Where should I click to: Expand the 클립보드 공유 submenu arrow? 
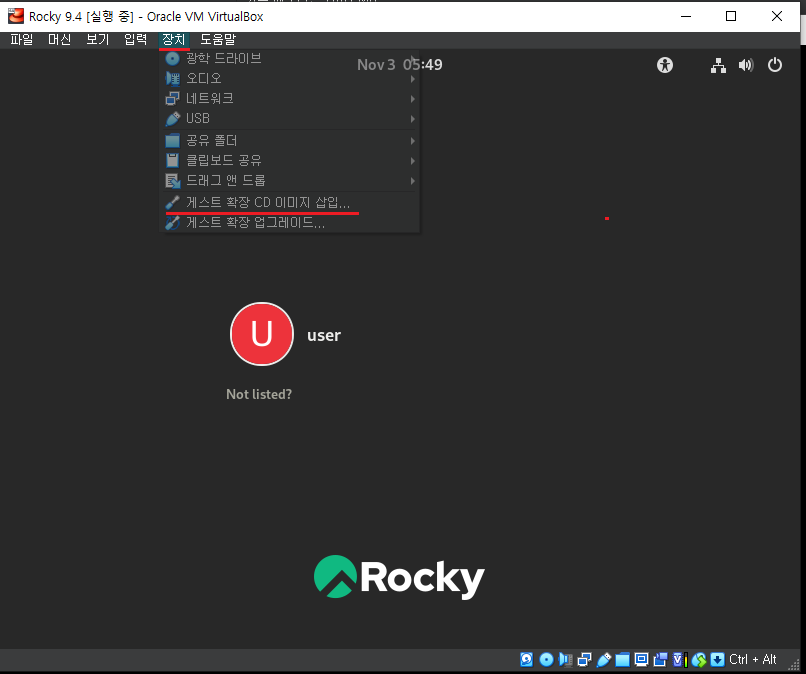413,161
